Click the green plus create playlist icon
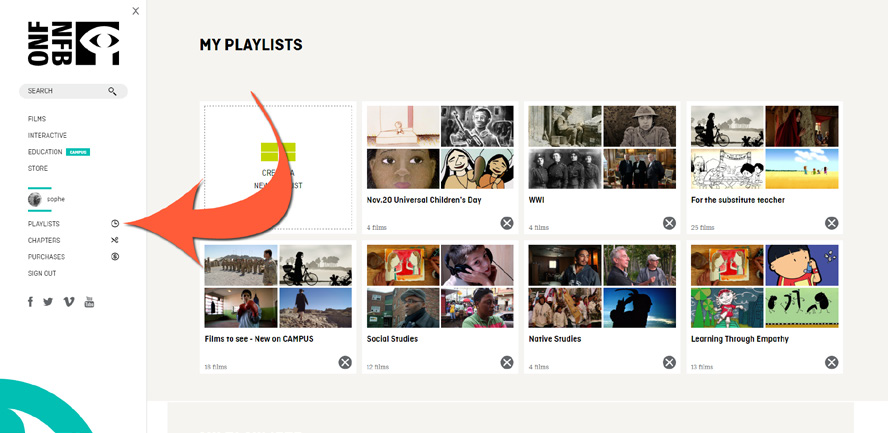 278,152
